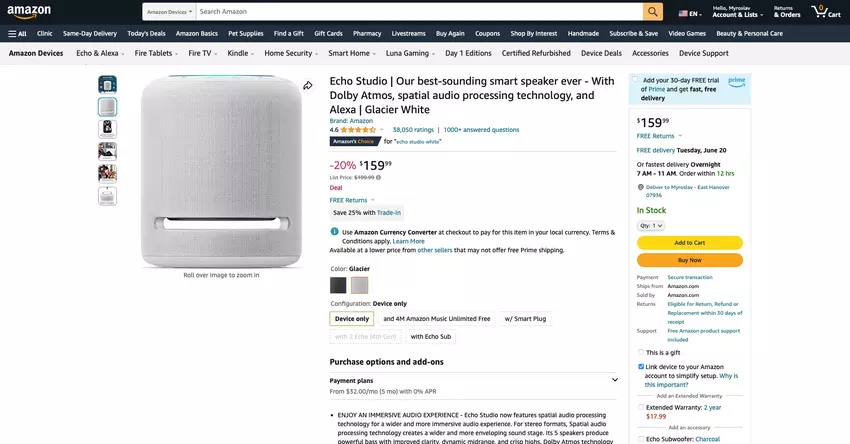The height and width of the screenshot is (444, 850).
Task: Click the Prime logo in buy box
Action: pyautogui.click(x=736, y=80)
